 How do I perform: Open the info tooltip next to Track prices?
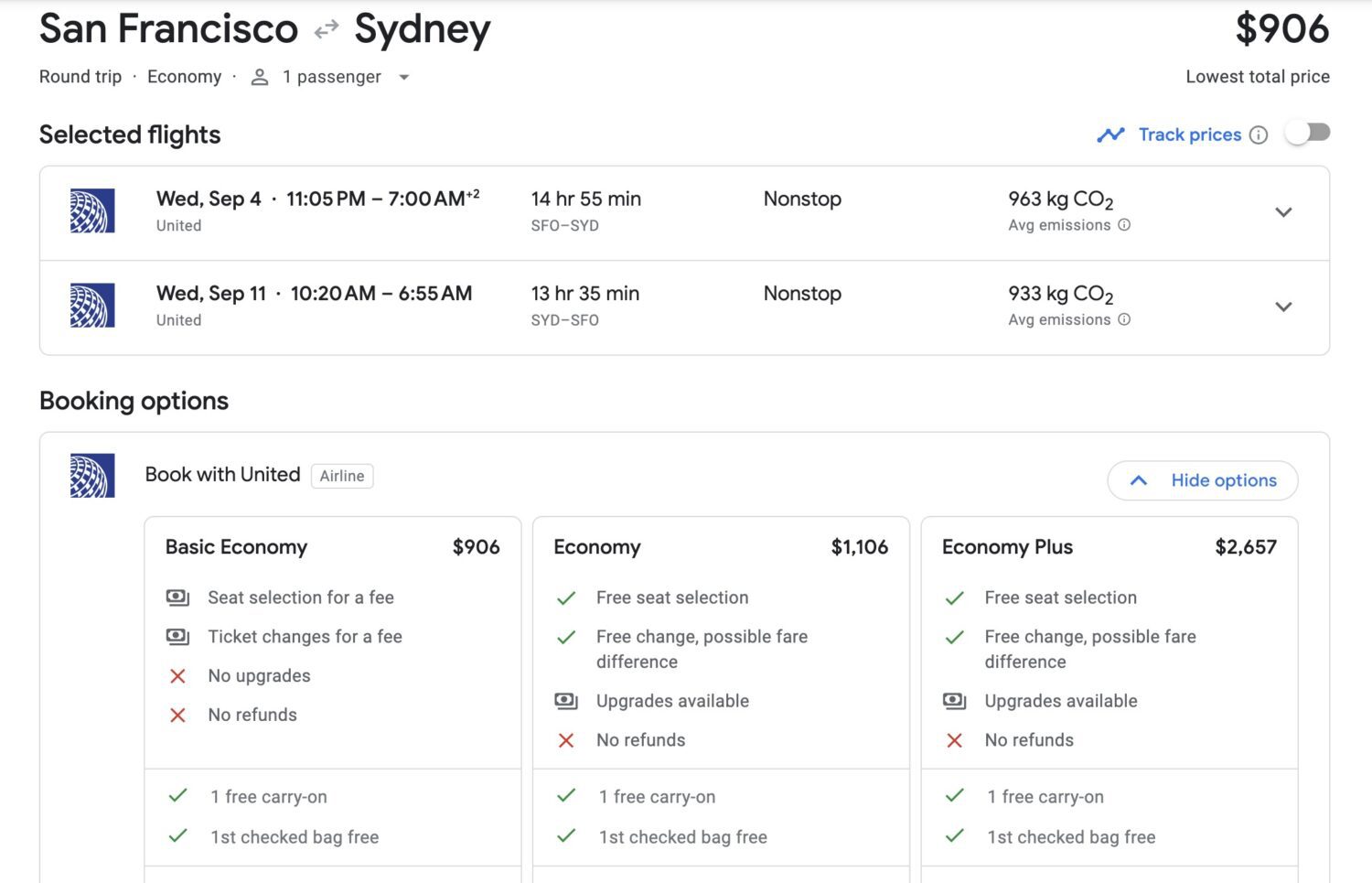(1260, 135)
